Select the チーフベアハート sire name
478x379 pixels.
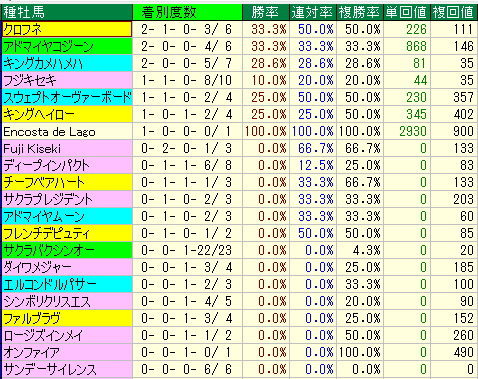click(x=44, y=182)
